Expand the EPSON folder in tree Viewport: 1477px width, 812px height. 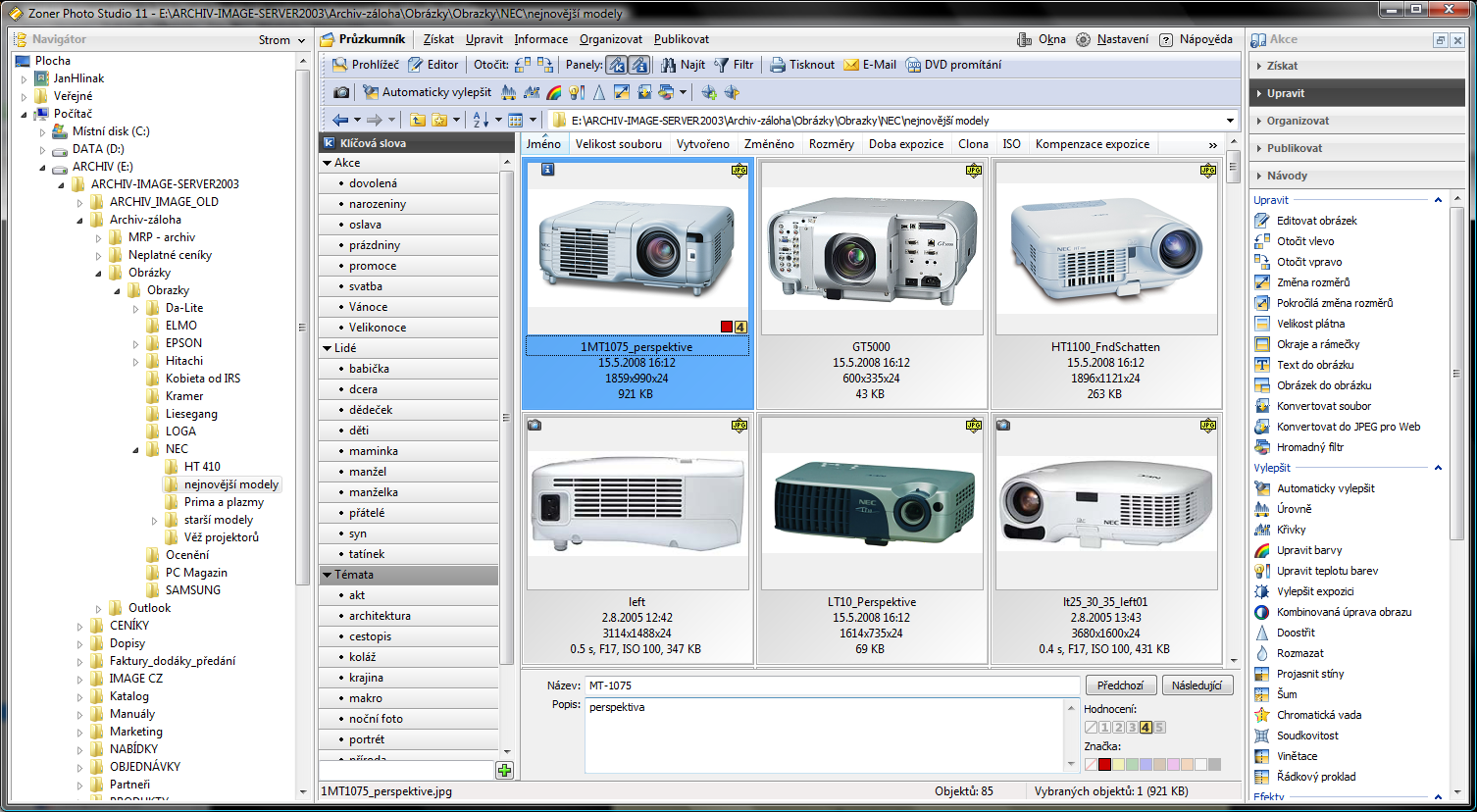[x=136, y=344]
